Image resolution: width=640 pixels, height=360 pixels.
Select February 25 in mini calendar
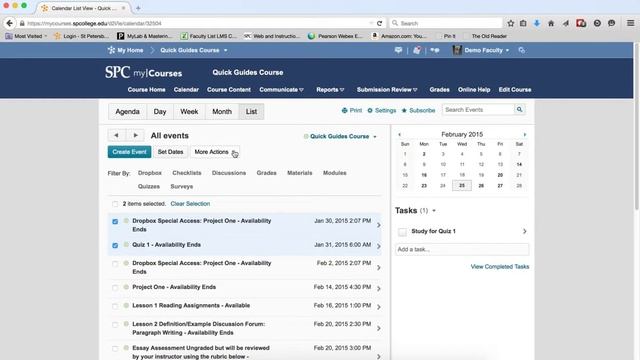(x=462, y=185)
